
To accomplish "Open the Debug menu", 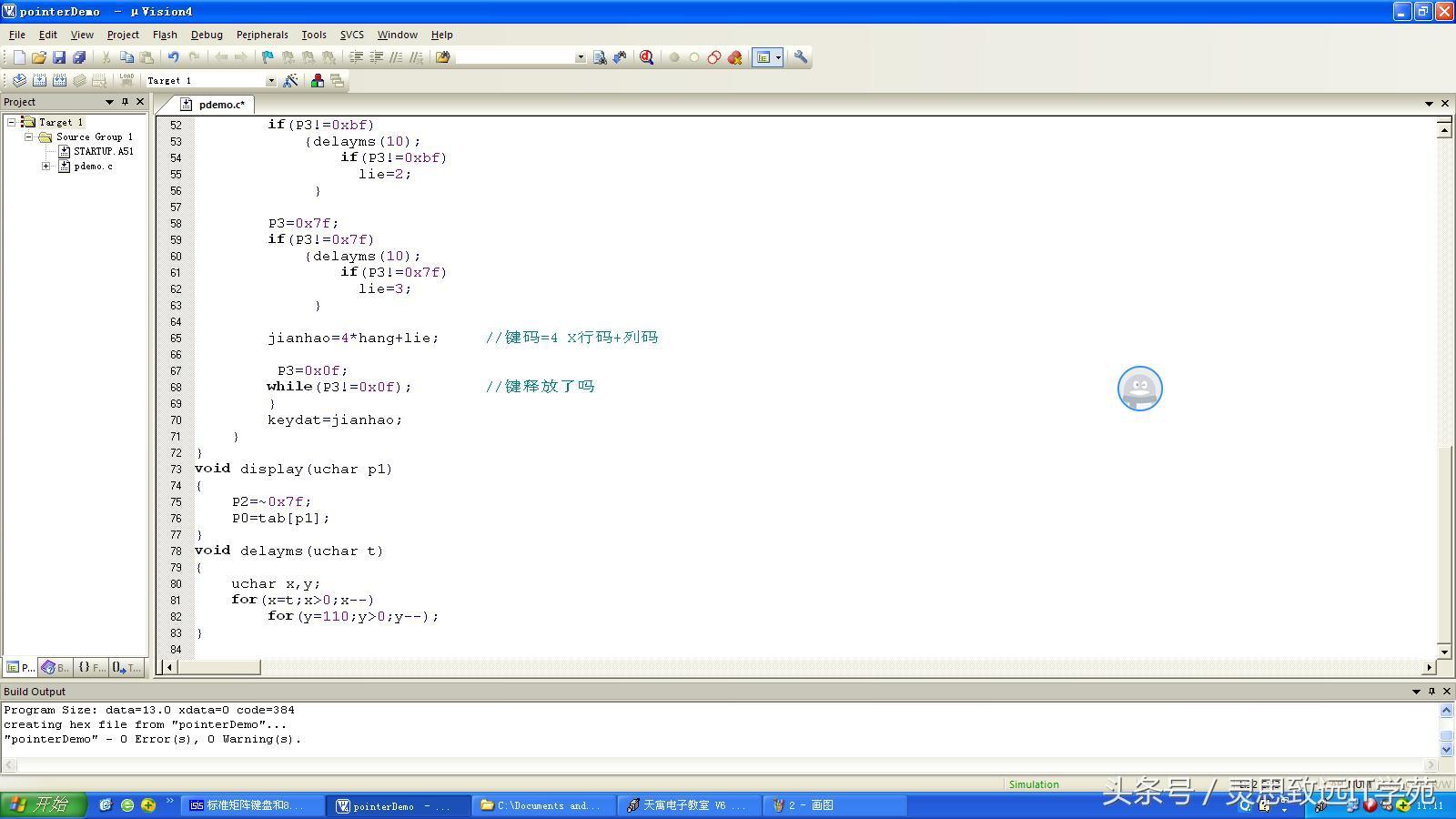I will click(x=207, y=35).
